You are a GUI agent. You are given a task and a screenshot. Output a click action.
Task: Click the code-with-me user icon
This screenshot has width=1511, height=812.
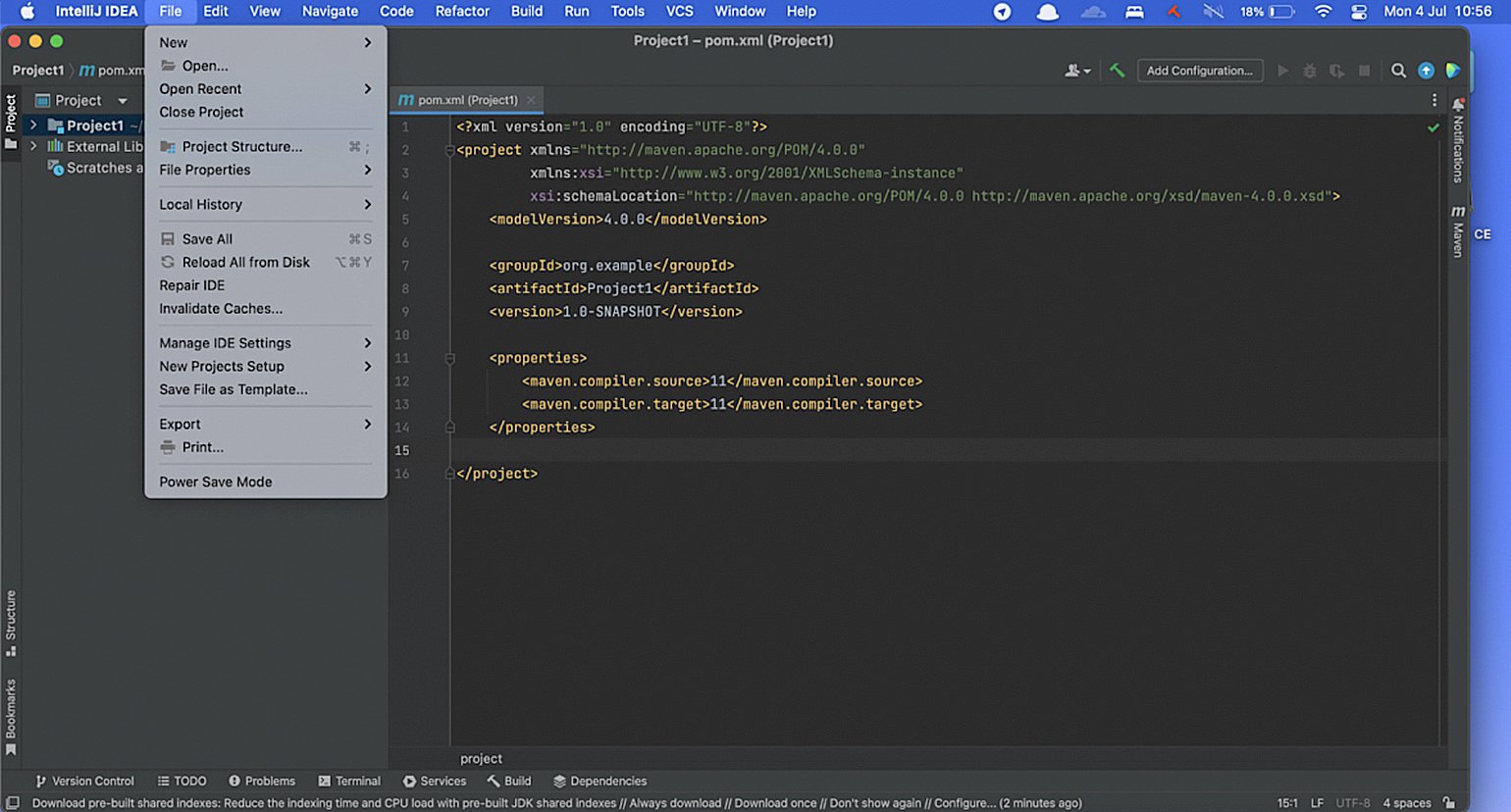[x=1076, y=71]
